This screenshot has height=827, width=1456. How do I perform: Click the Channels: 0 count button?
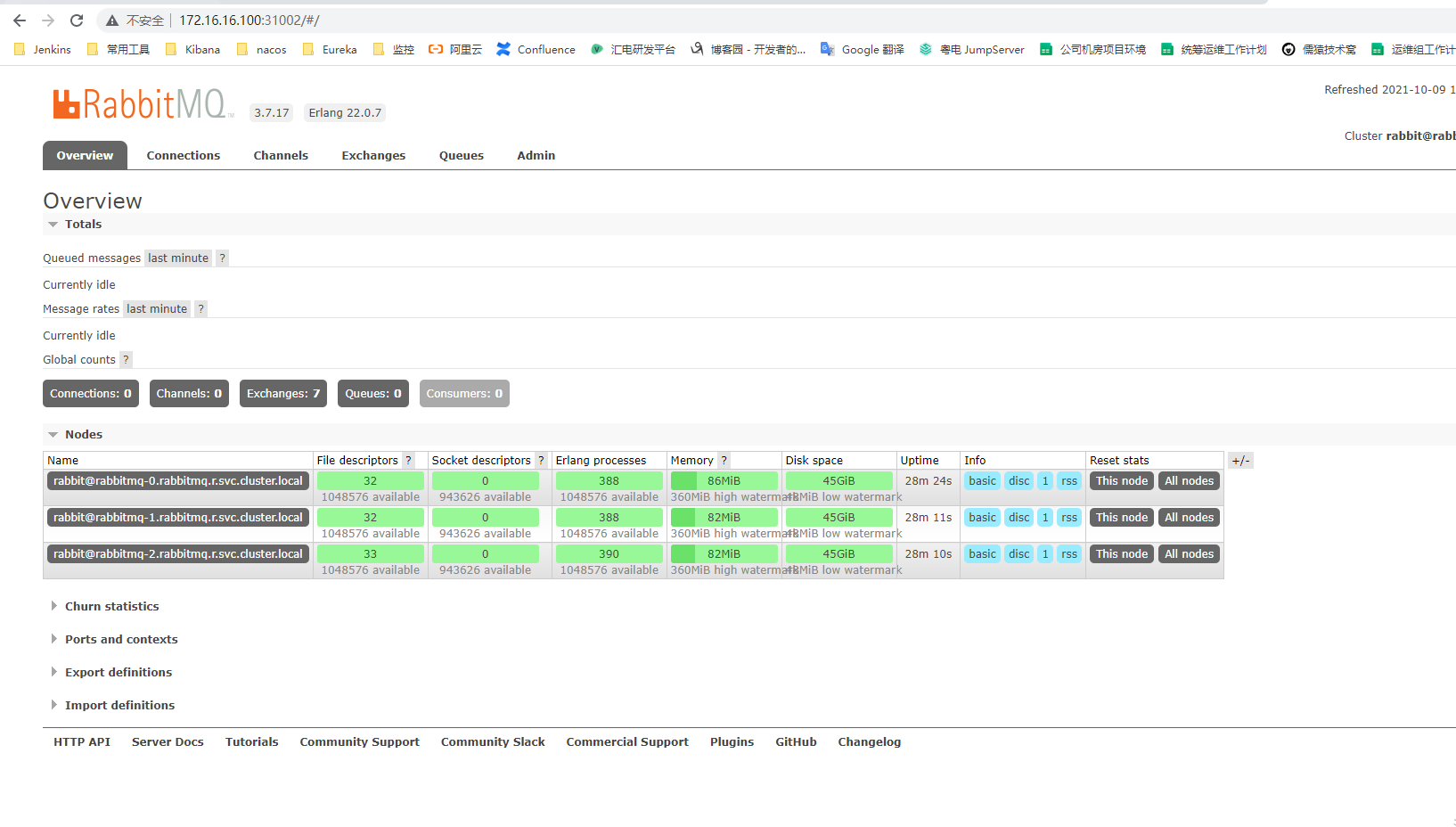[x=189, y=394]
